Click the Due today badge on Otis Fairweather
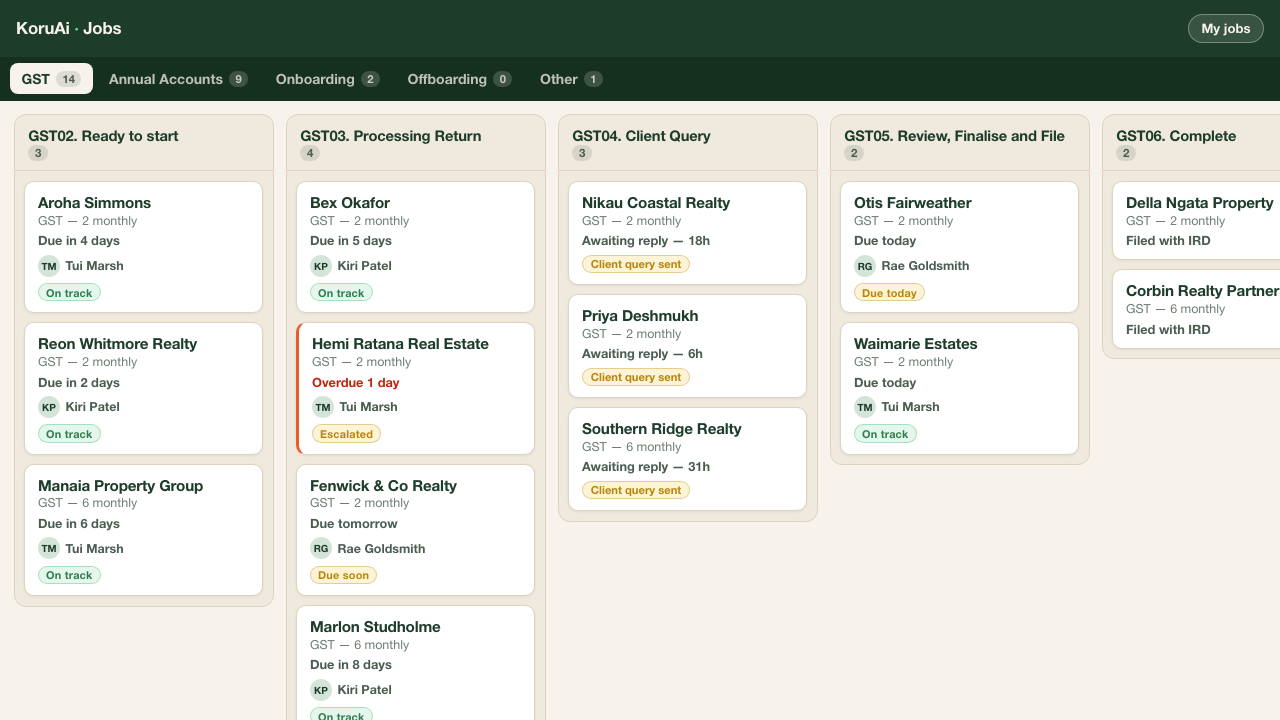Image resolution: width=1280 pixels, height=720 pixels. (889, 293)
